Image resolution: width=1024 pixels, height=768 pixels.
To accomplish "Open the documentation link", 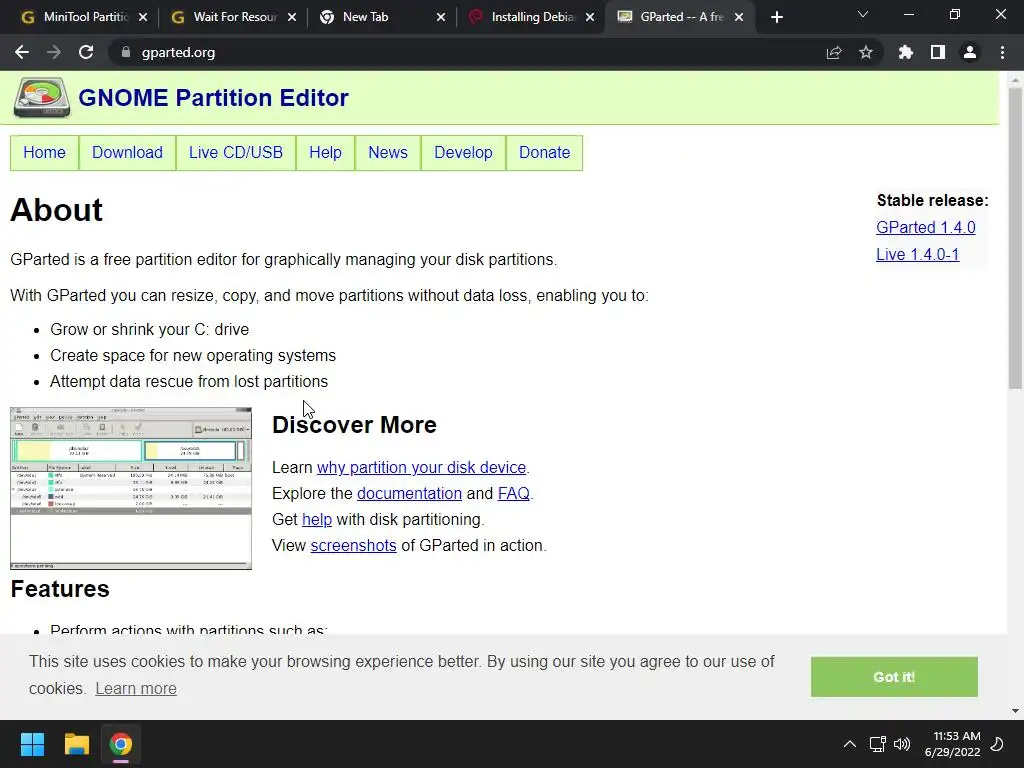I will coord(409,494).
